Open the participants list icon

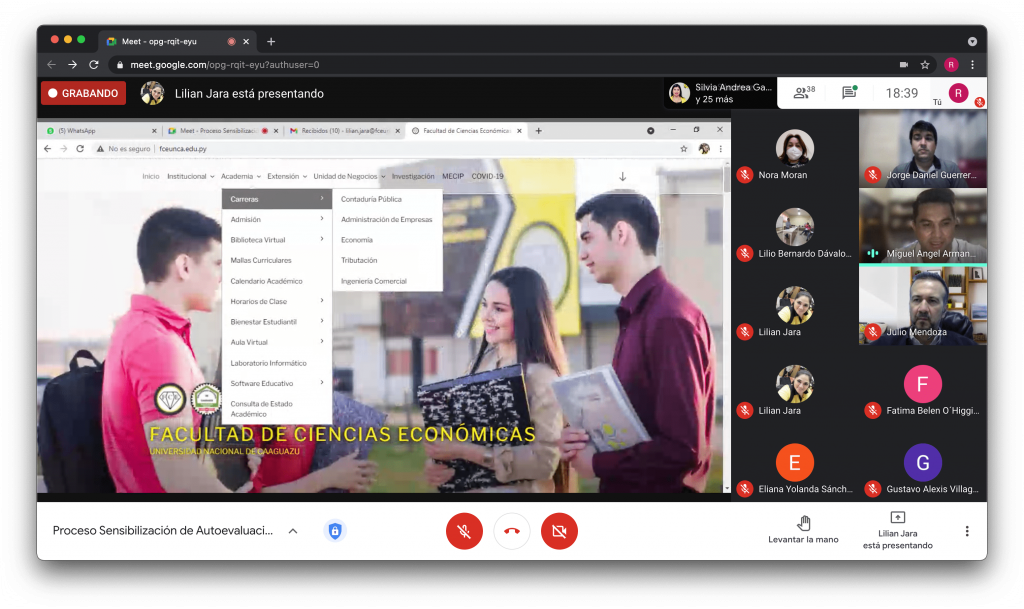802,93
